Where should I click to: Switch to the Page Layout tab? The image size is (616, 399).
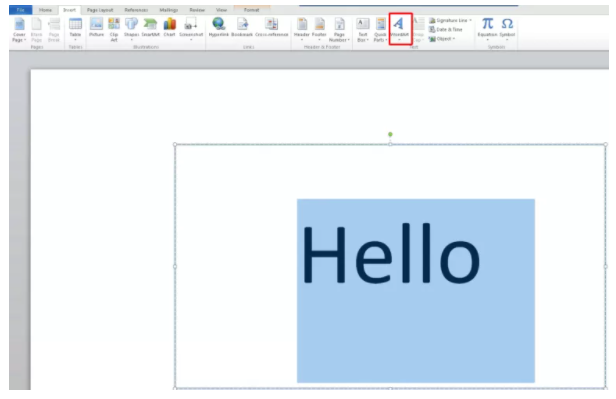click(x=100, y=10)
